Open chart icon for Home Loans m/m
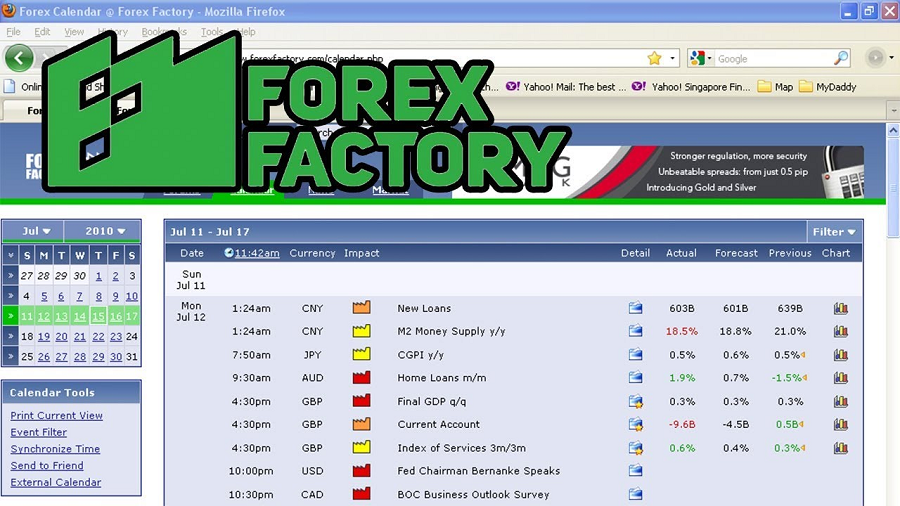 point(840,377)
